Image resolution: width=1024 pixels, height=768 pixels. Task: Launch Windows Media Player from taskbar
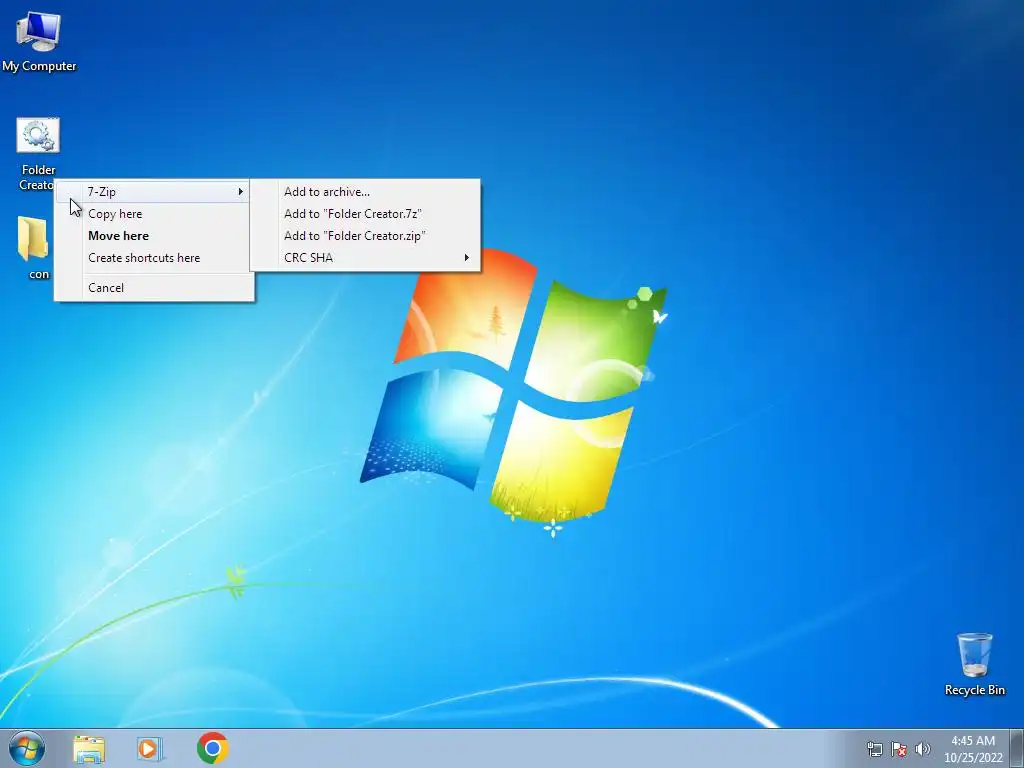click(150, 749)
